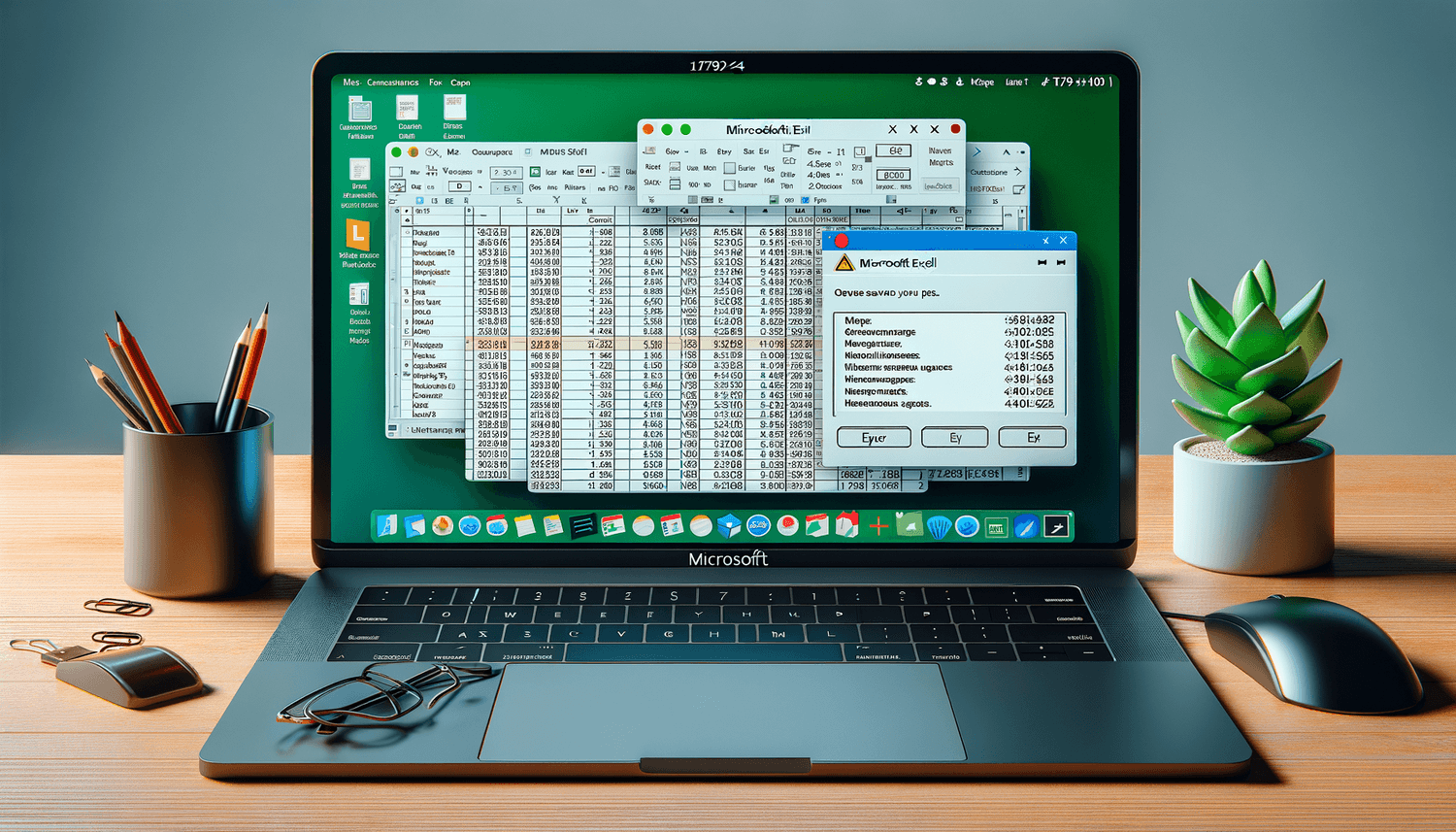The width and height of the screenshot is (1456, 832).
Task: Click the Eyler button in the dialog
Action: 874,438
